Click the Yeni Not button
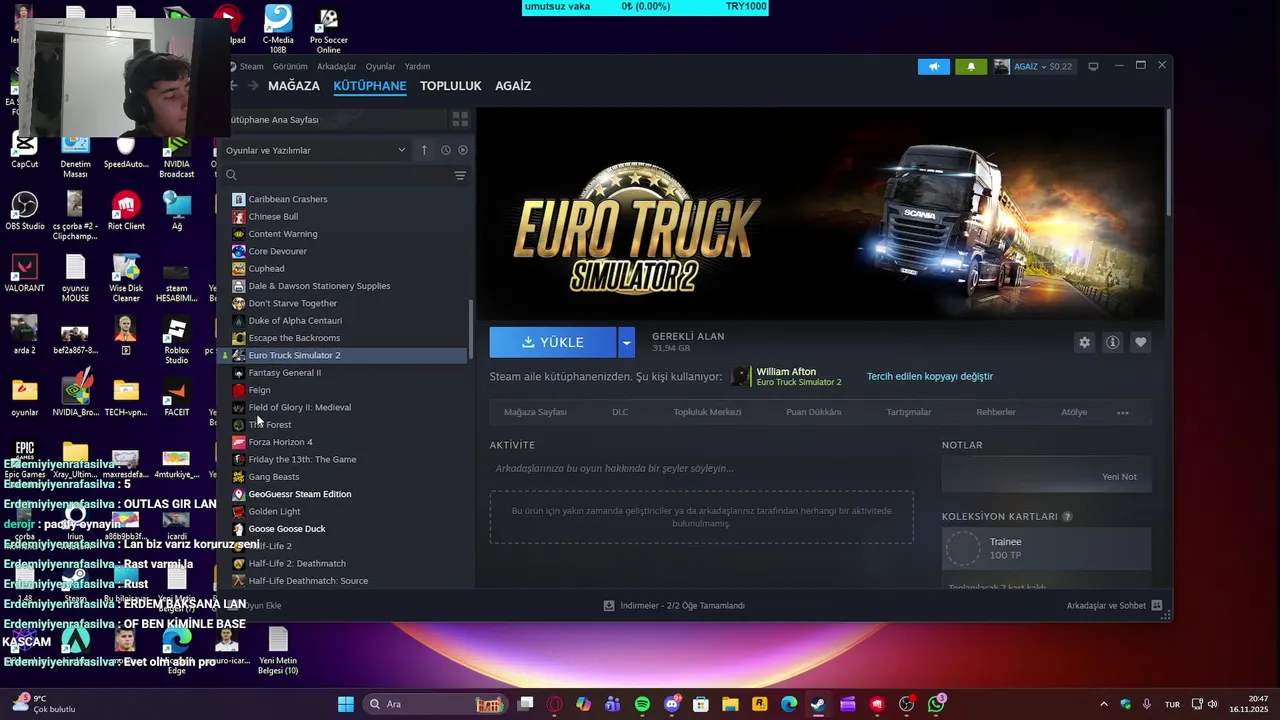Screen dimensions: 1280x720 pos(1119,477)
